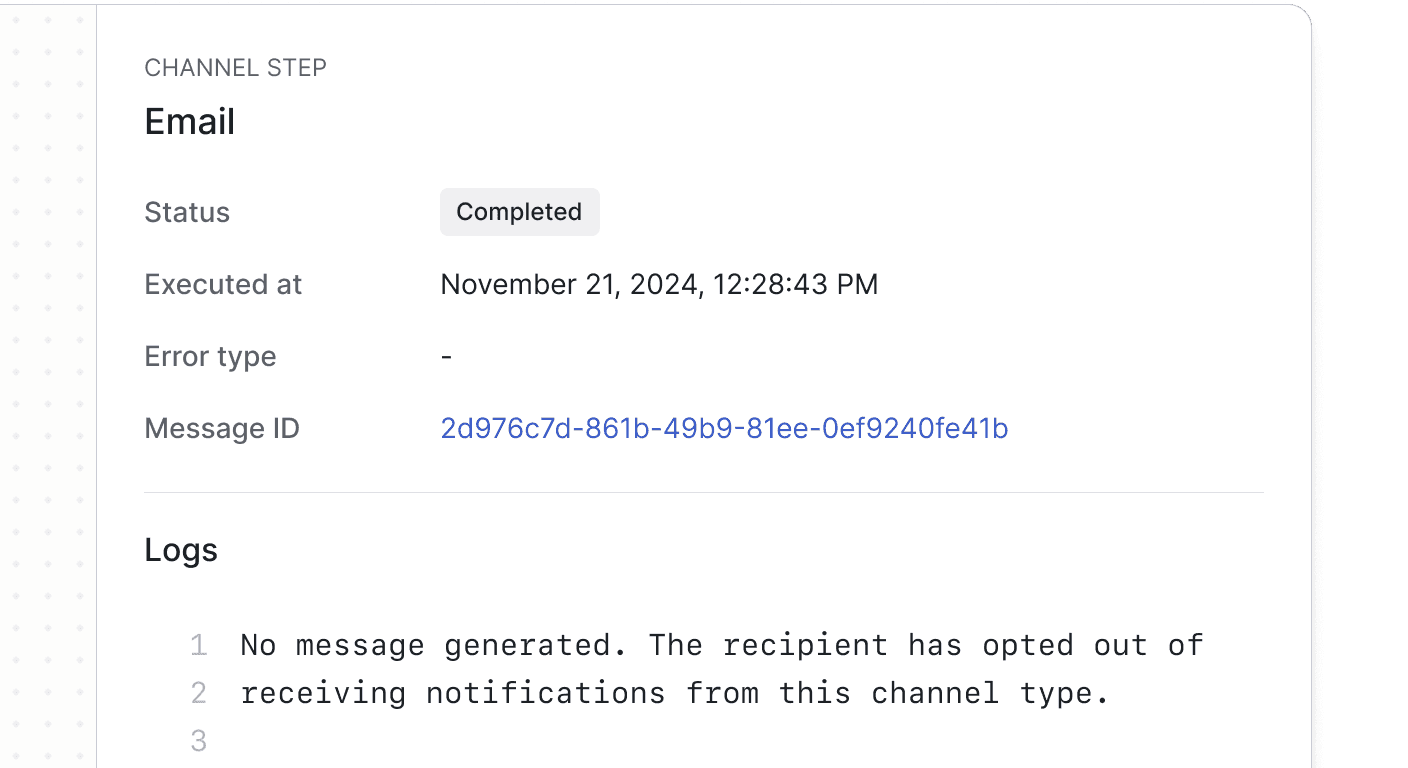Click the Completed status badge

tap(519, 212)
